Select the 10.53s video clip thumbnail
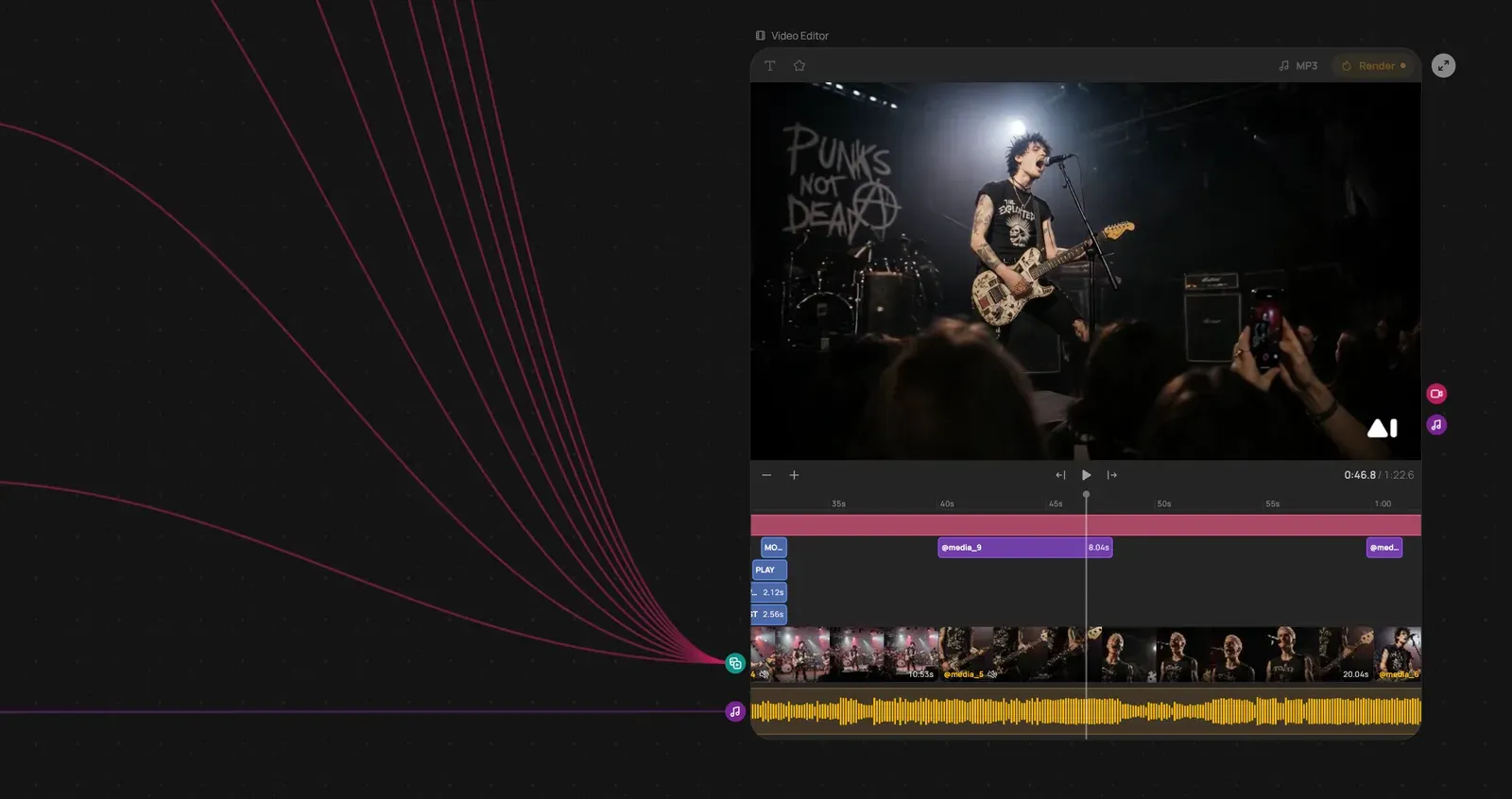The width and height of the screenshot is (1512, 799). tap(844, 654)
